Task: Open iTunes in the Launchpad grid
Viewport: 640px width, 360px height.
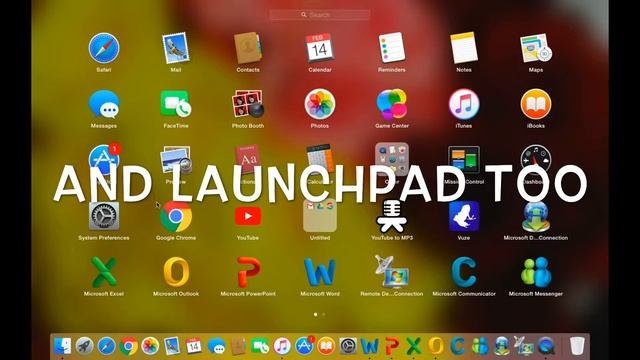Action: point(464,104)
